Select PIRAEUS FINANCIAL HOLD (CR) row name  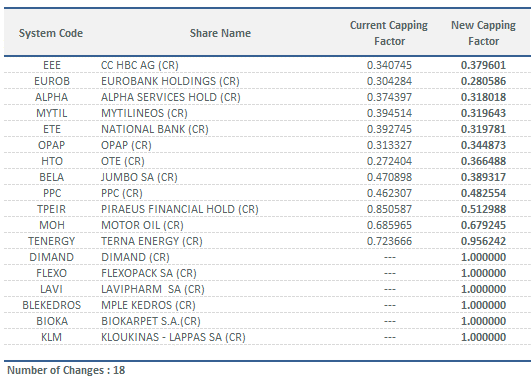tap(179, 209)
